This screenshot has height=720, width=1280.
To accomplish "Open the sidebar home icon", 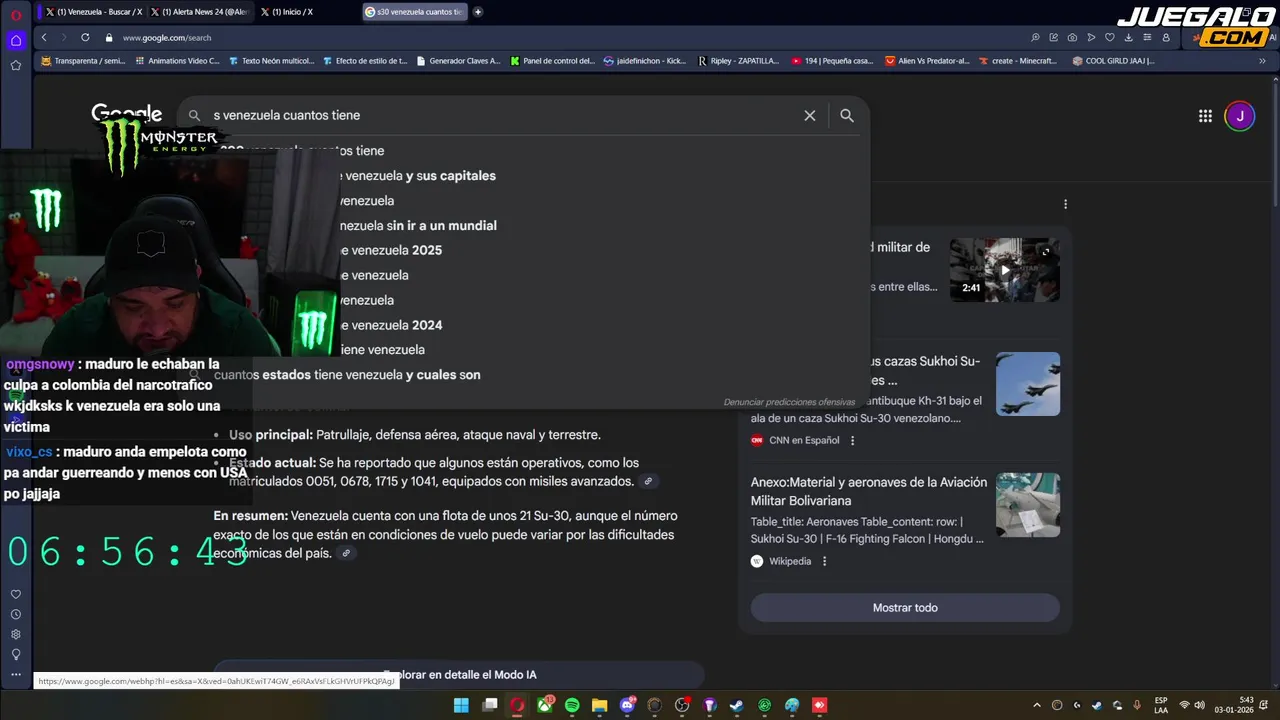I will point(16,41).
